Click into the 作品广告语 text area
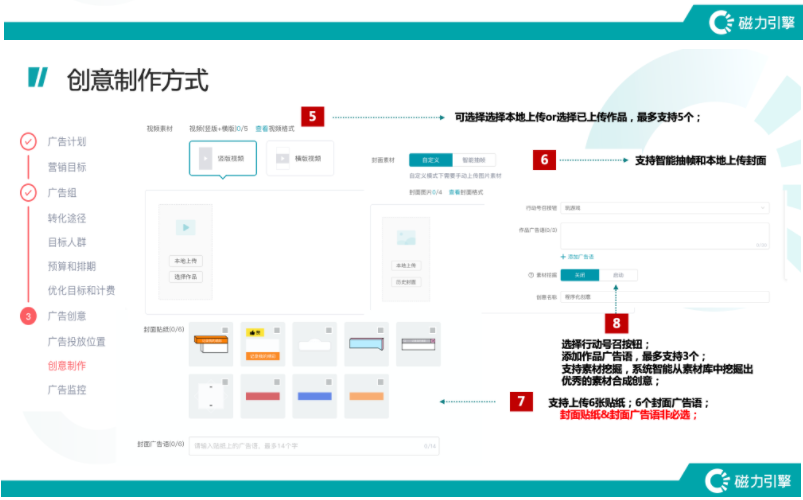 tap(665, 236)
